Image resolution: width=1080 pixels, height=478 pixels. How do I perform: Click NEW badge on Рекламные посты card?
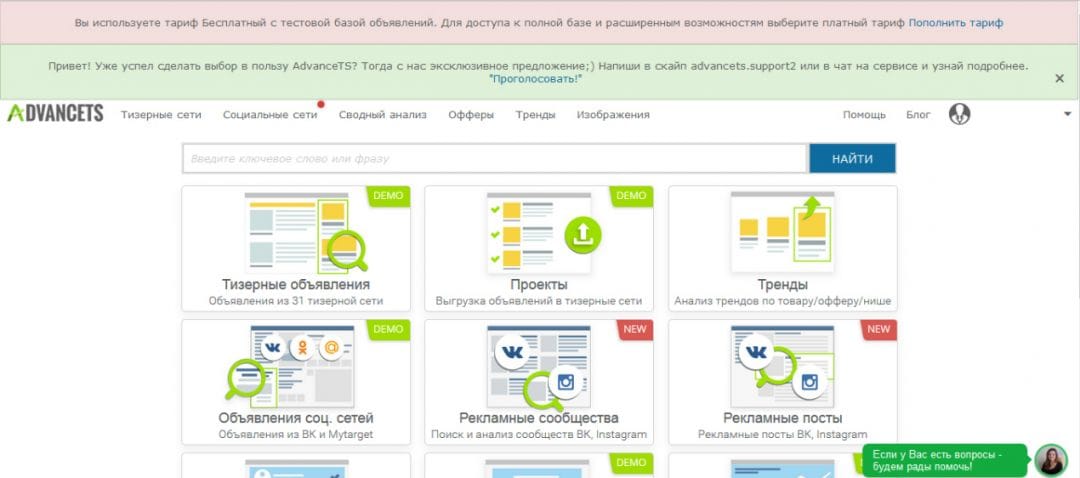point(878,329)
